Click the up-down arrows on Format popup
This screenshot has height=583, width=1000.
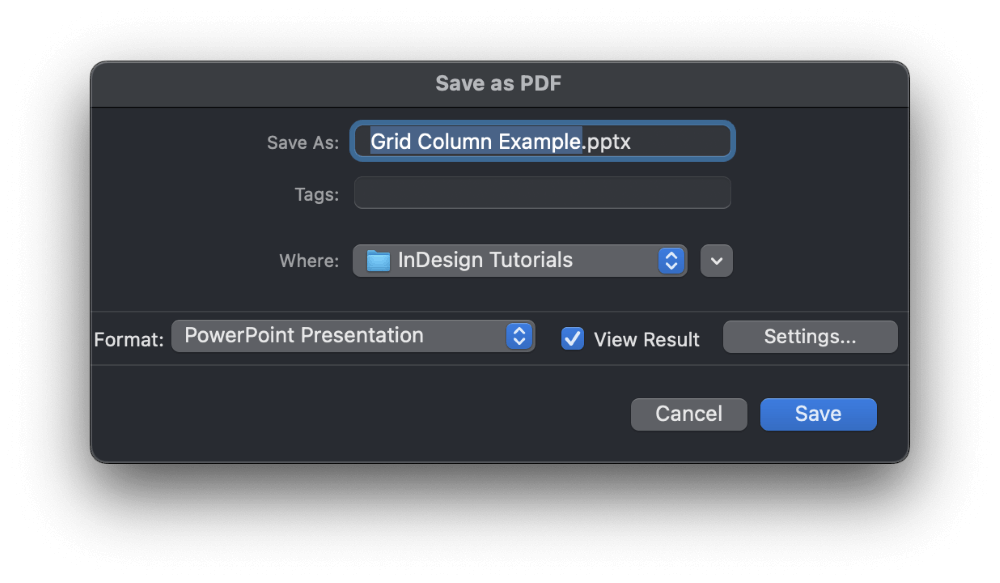(519, 336)
